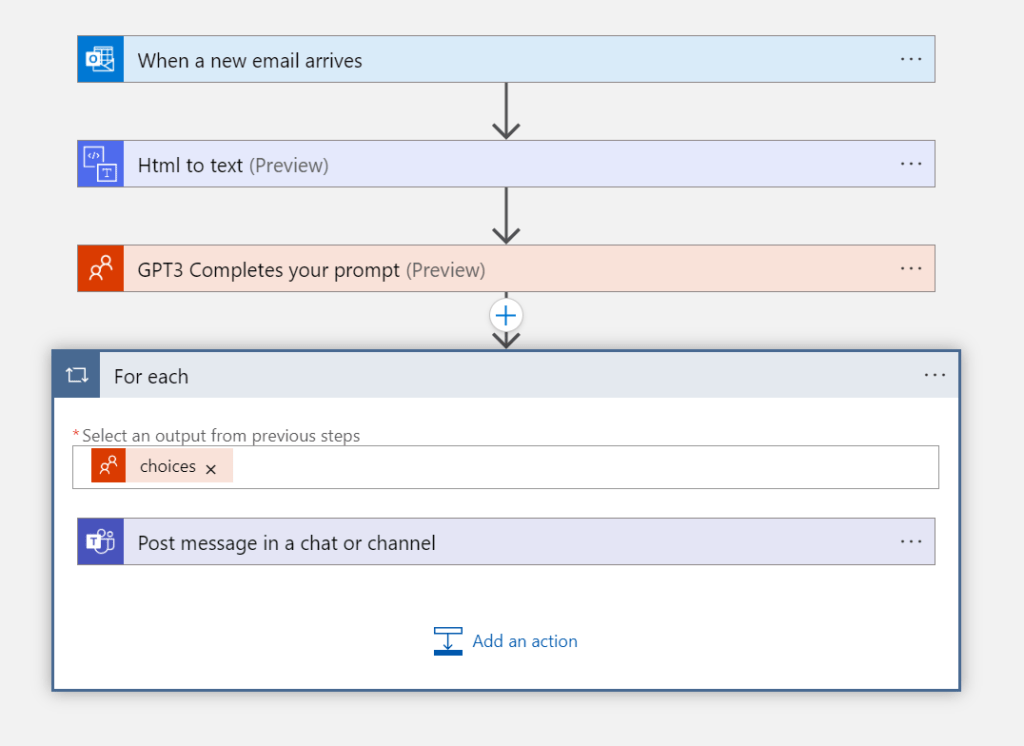Click the output field containing the choices token
Screen dimensions: 1024x746
coord(505,467)
